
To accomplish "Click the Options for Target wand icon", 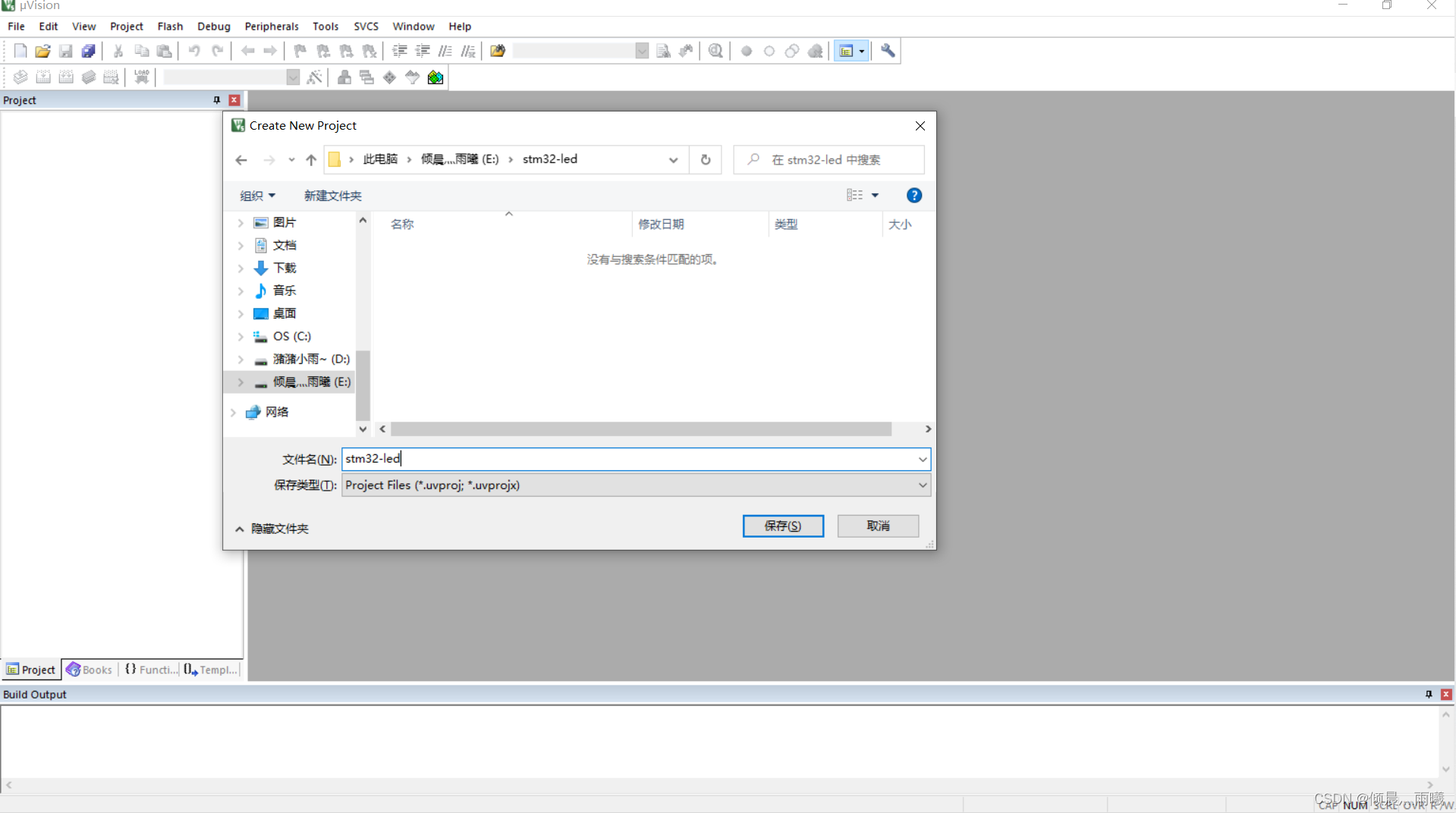I will pos(314,77).
